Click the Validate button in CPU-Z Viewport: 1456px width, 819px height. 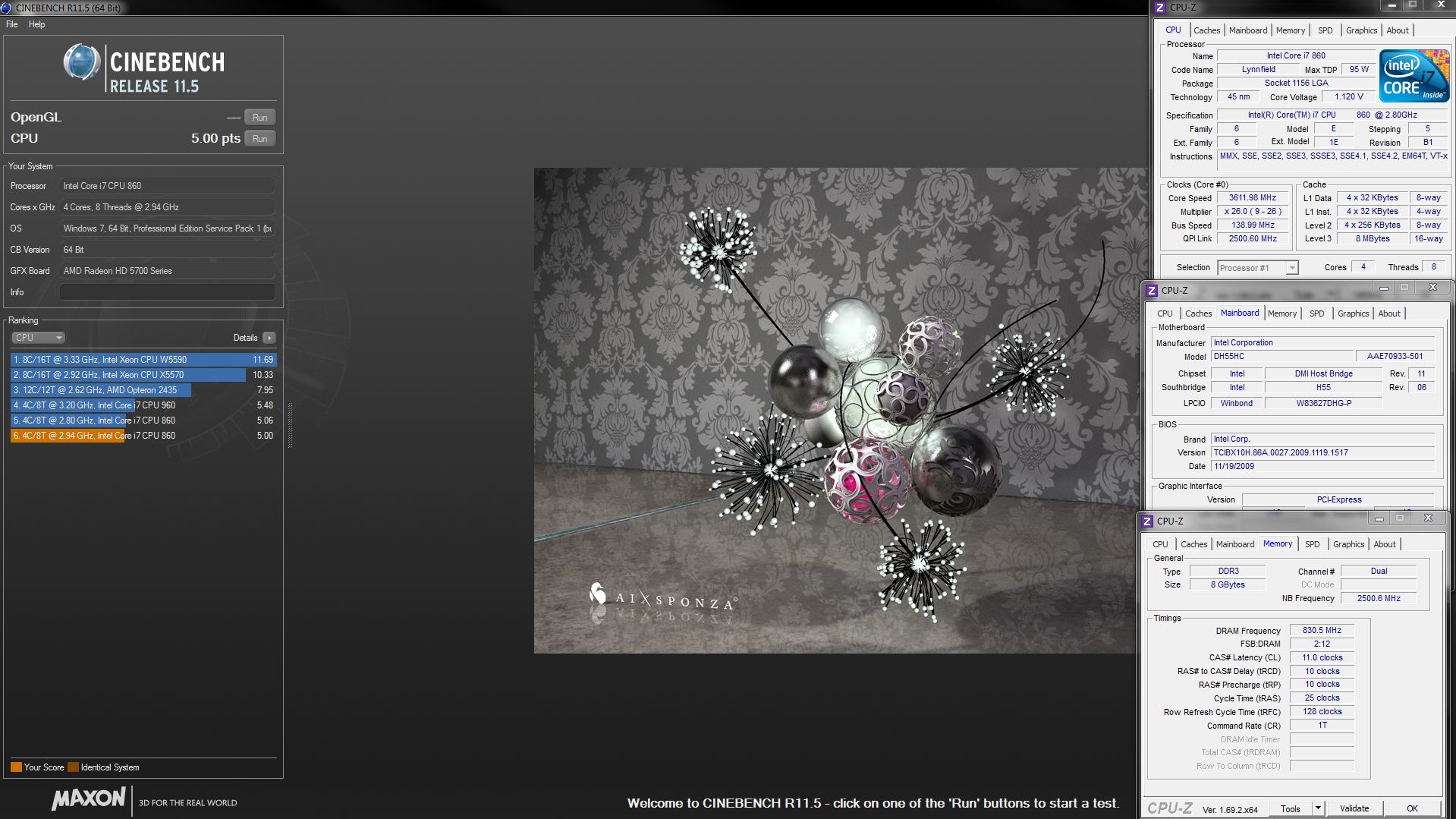coord(1354,808)
